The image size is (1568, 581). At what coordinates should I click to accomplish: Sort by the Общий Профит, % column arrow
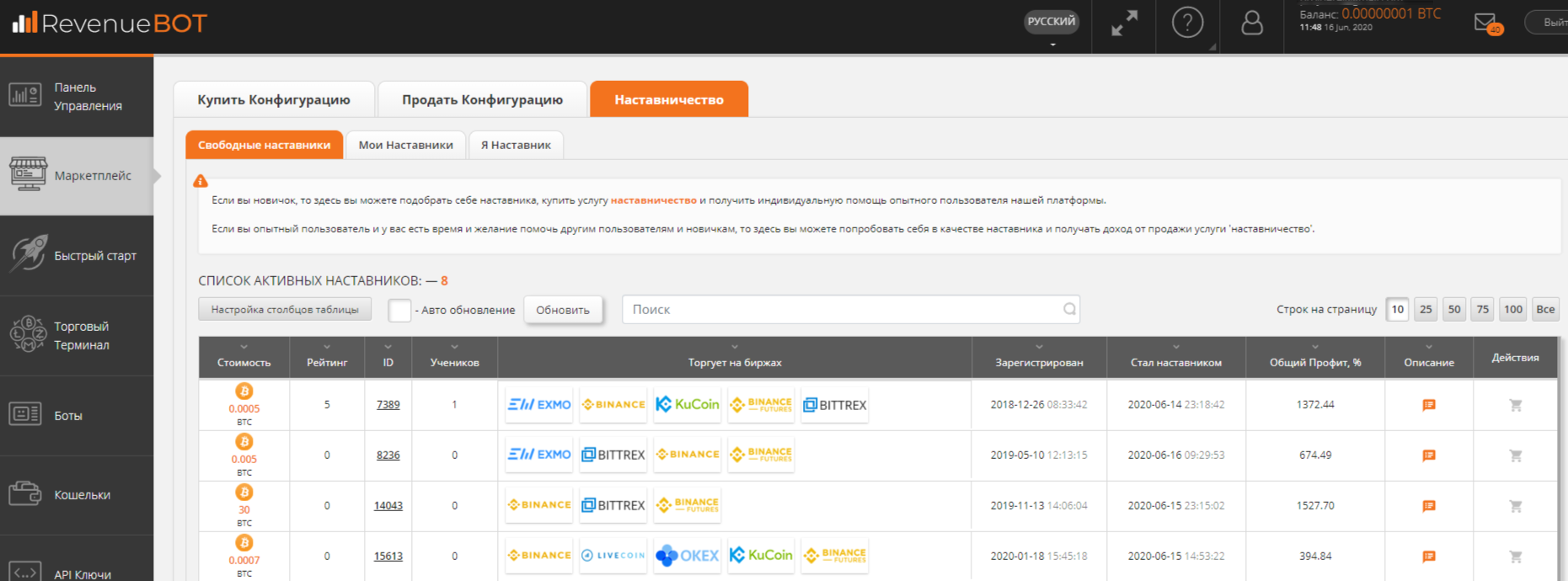tap(1314, 347)
